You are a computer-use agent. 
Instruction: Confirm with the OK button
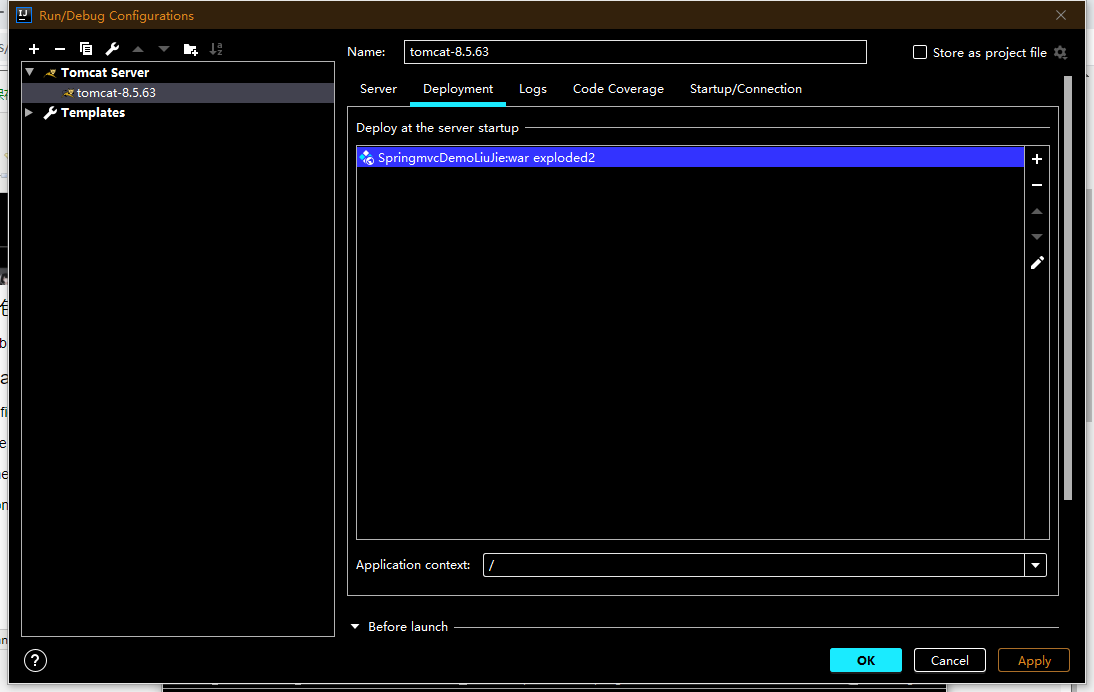[x=866, y=660]
